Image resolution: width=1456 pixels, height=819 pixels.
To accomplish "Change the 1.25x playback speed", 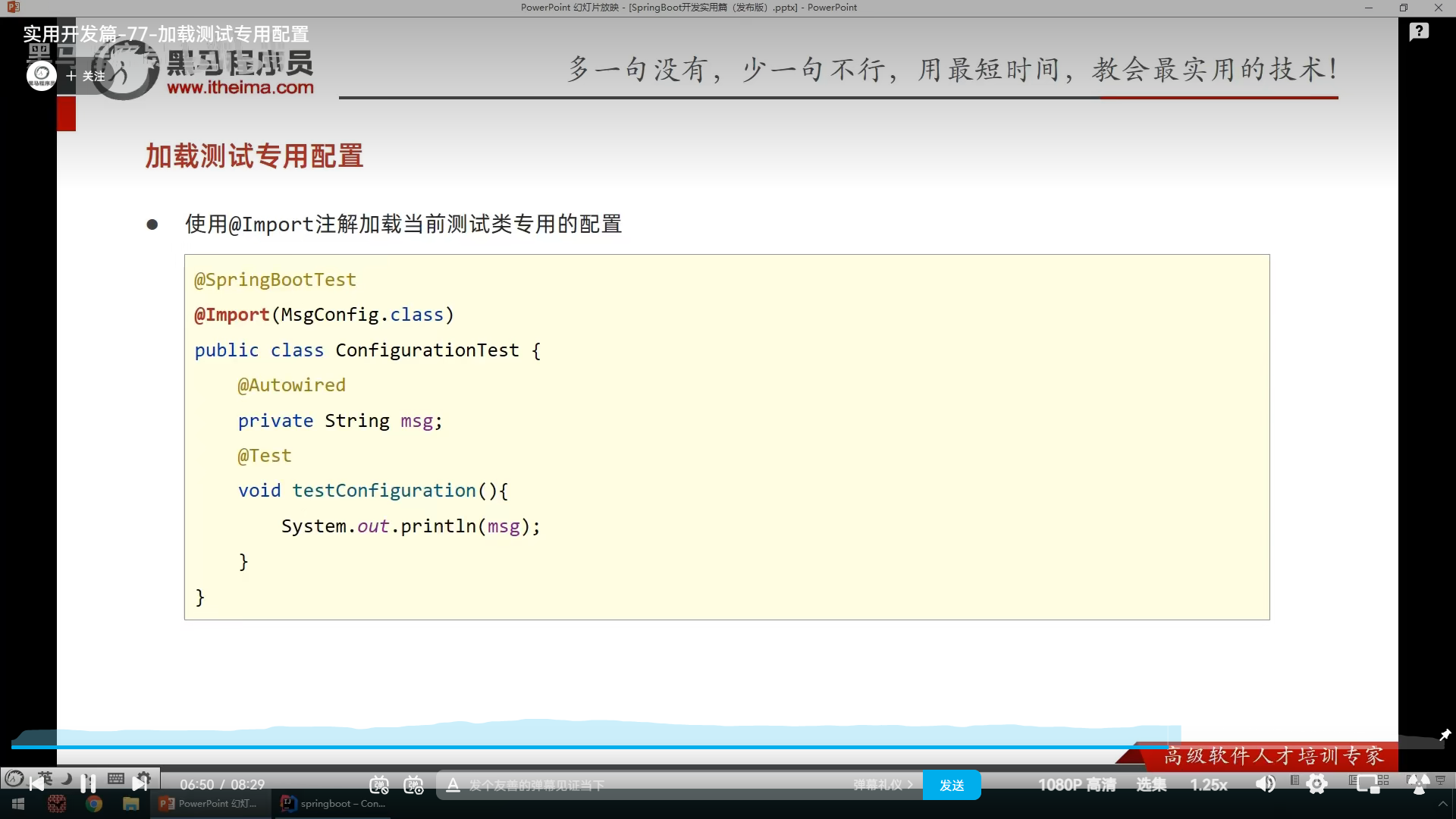I will click(x=1208, y=785).
